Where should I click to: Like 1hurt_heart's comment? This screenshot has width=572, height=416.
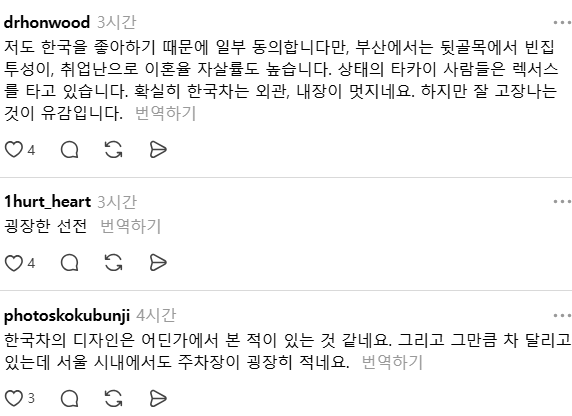point(13,262)
